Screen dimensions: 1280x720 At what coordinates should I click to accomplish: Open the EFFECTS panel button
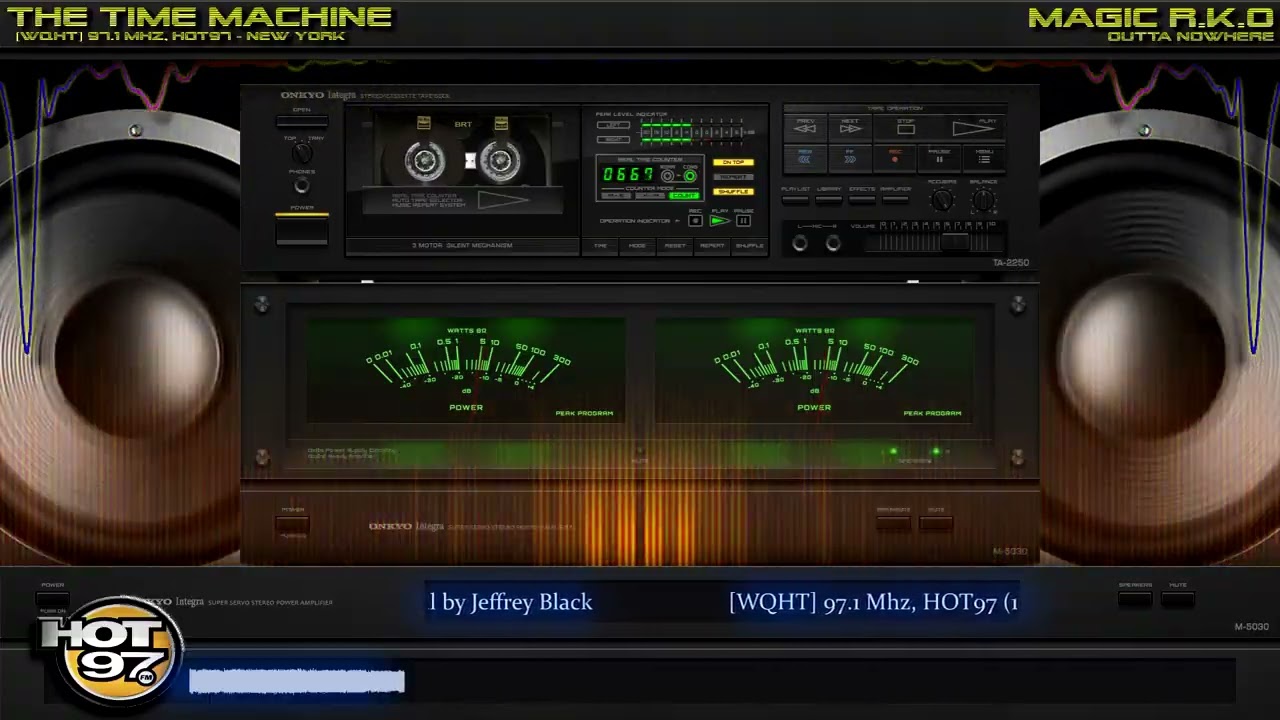pos(862,198)
